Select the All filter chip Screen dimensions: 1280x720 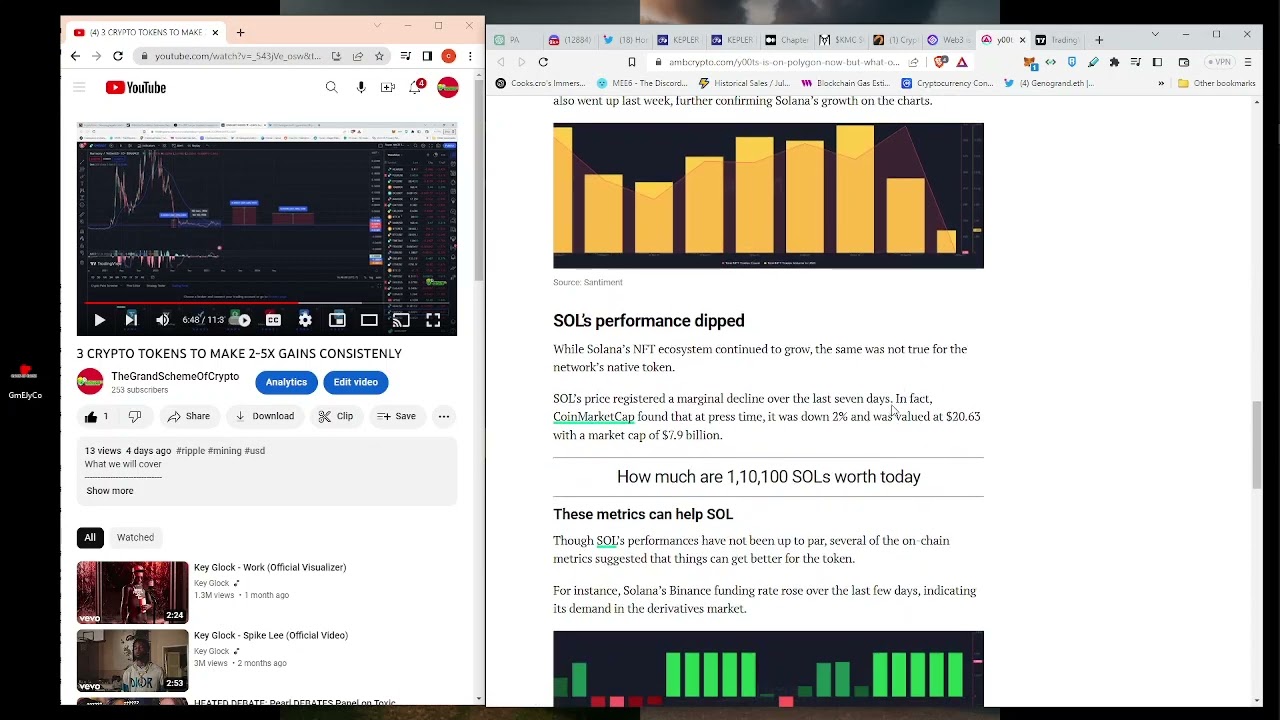[x=90, y=538]
